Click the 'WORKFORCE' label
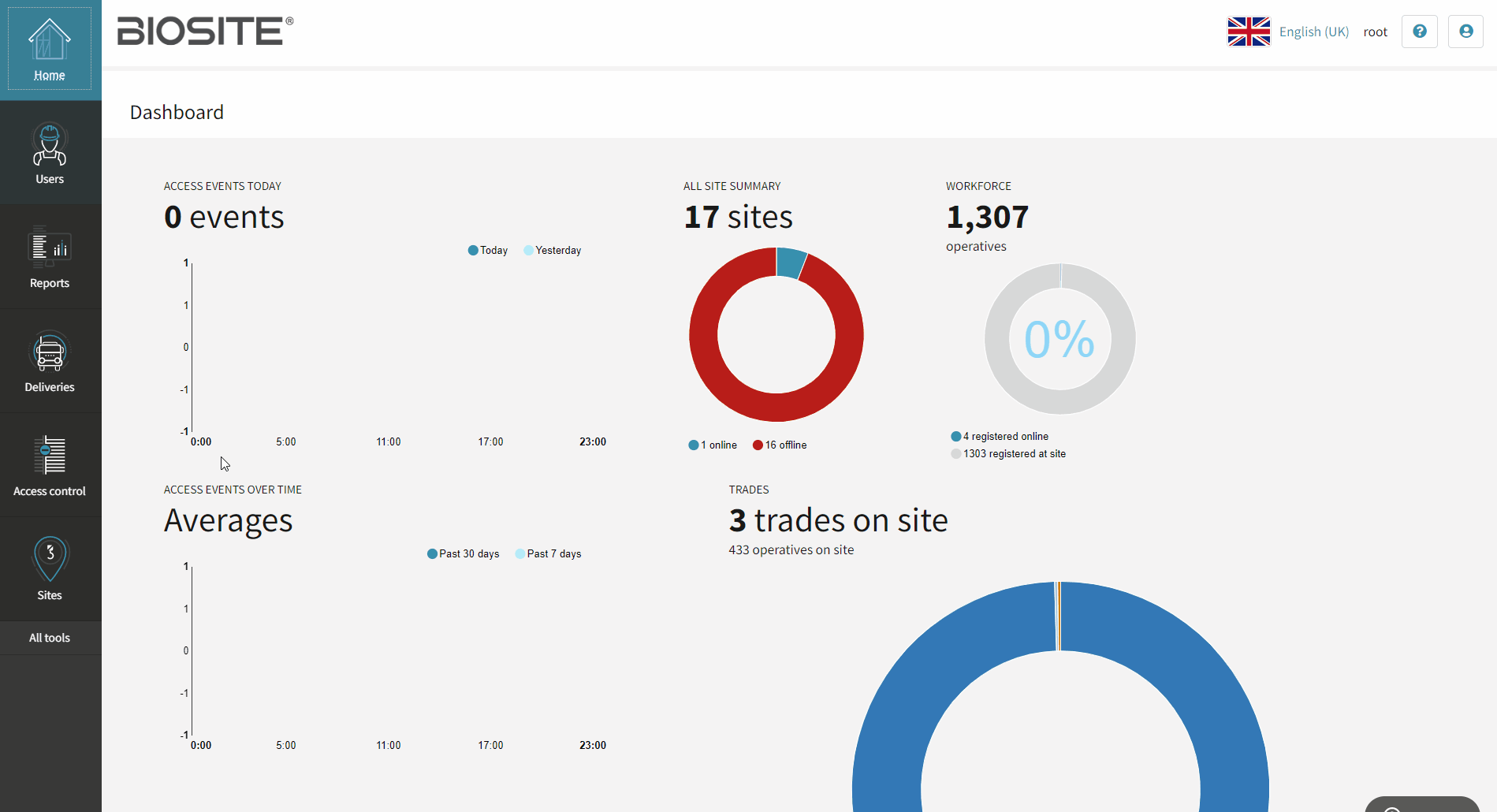This screenshot has height=812, width=1497. [978, 187]
